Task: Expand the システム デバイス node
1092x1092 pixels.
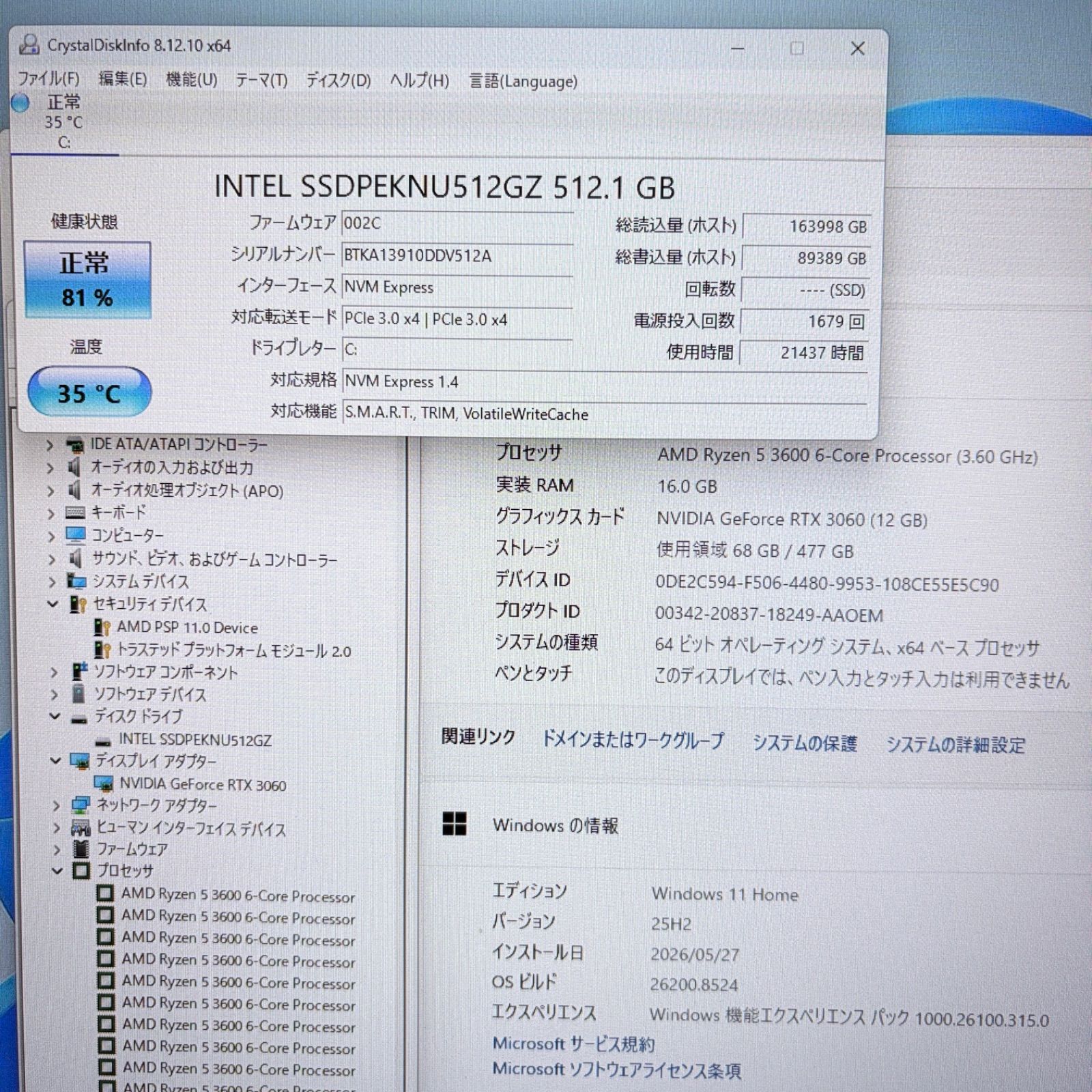Action: [53, 581]
